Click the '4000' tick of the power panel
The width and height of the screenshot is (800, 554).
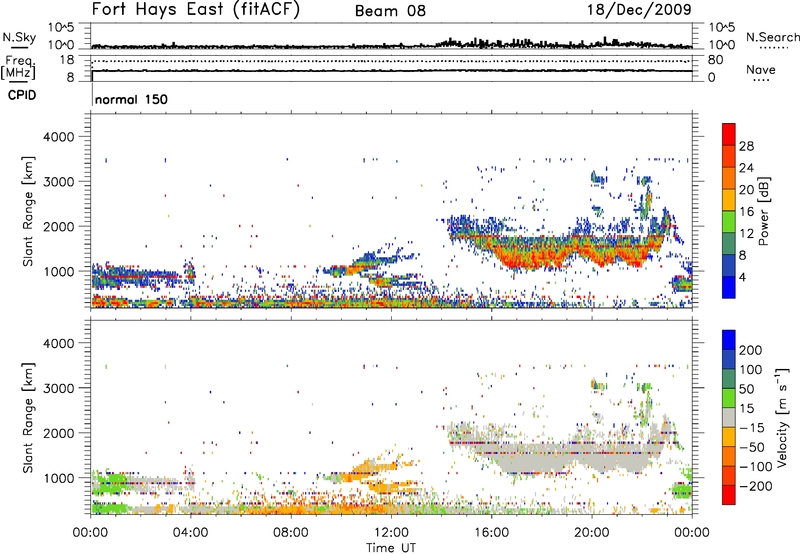[59, 137]
